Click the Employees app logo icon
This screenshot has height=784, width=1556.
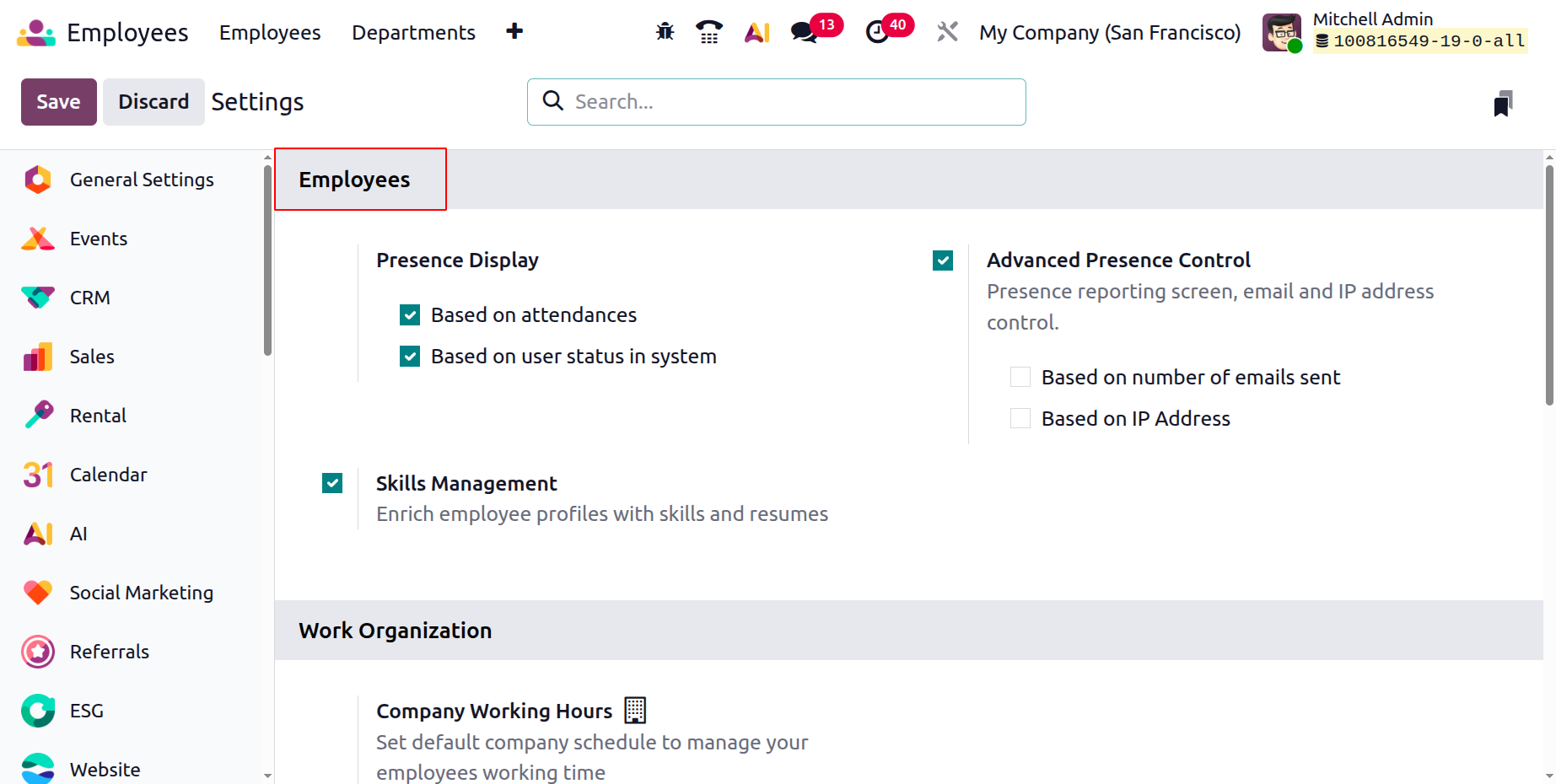35,32
